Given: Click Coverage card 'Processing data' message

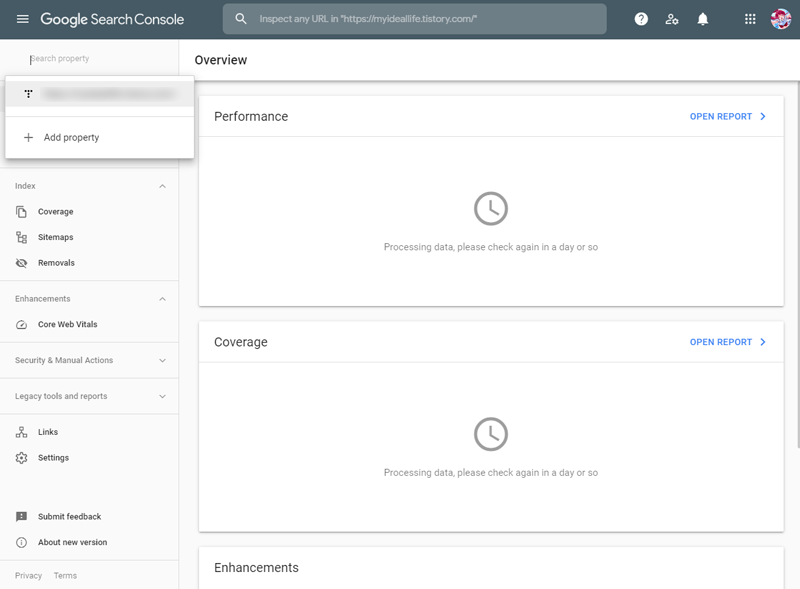Looking at the screenshot, I should 491,473.
